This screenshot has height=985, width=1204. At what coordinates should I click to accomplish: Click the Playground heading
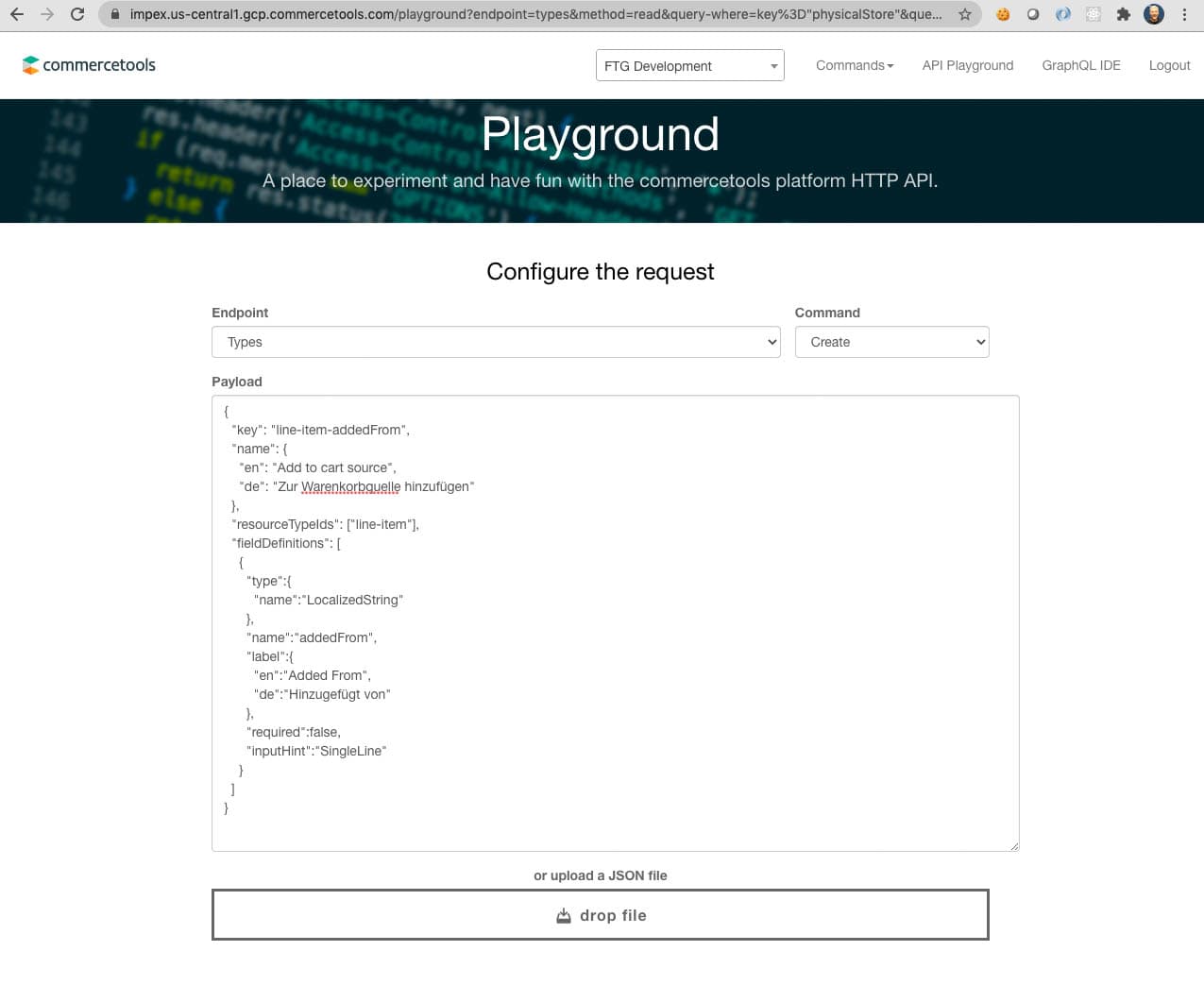pyautogui.click(x=601, y=134)
